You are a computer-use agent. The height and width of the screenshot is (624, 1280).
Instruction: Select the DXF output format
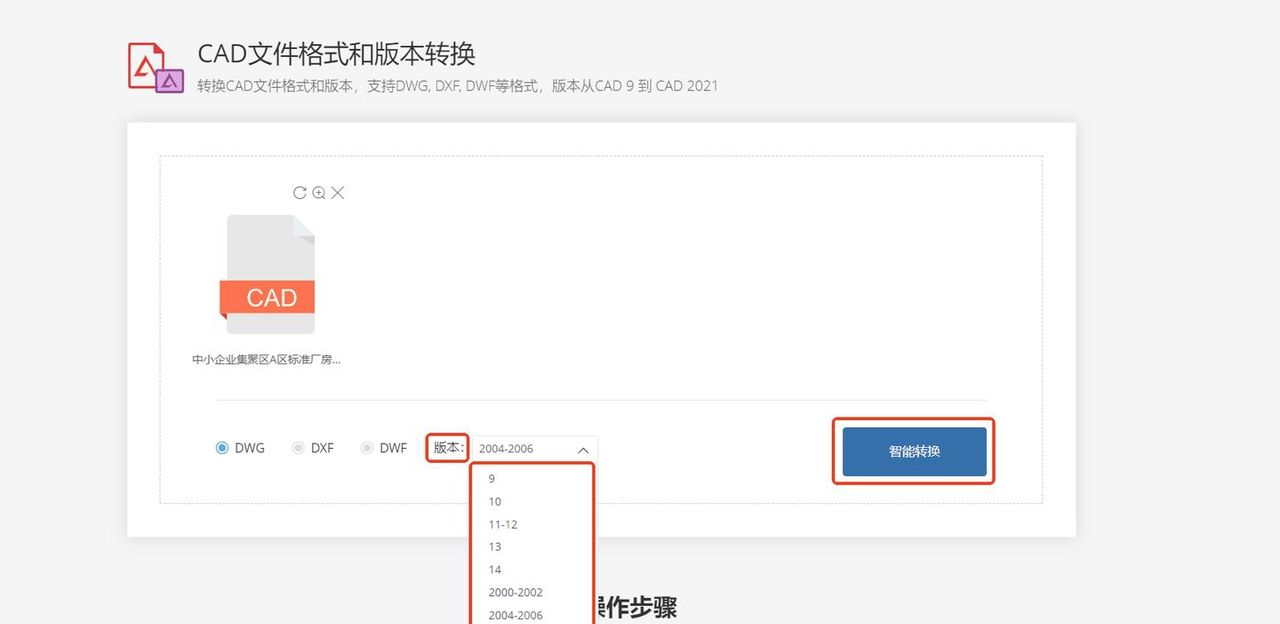click(x=298, y=447)
